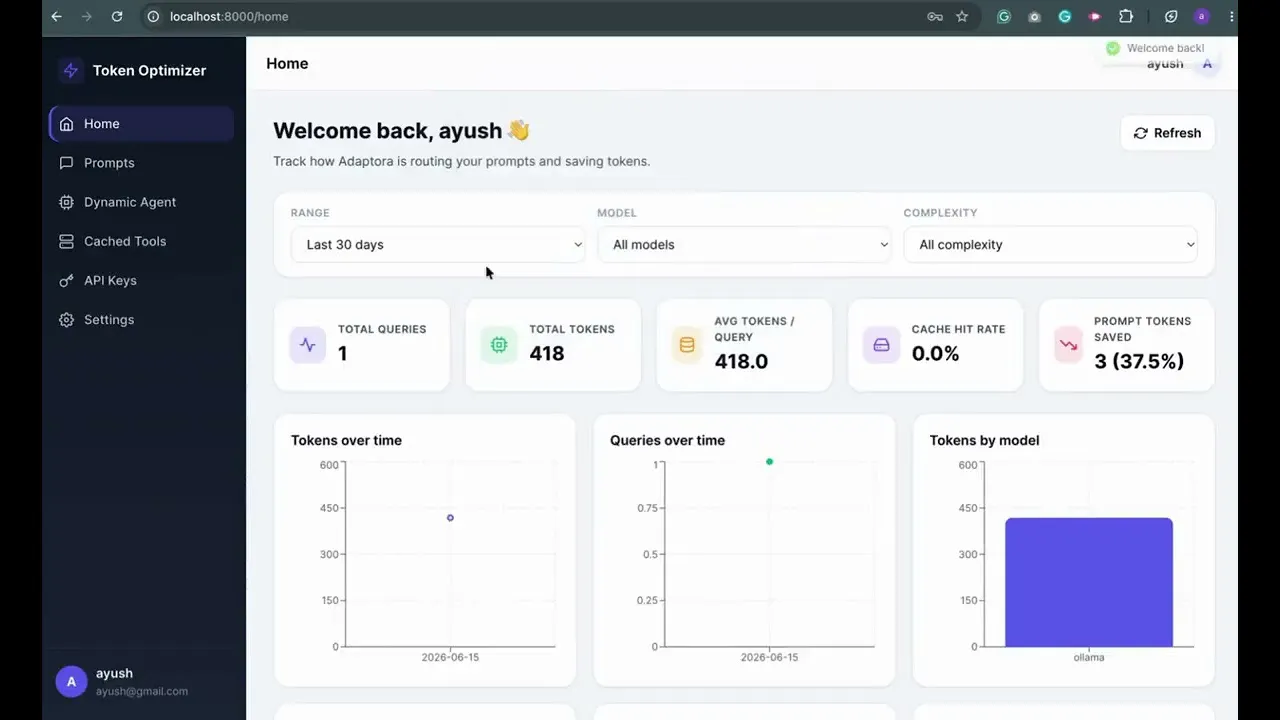This screenshot has height=720, width=1280.
Task: Click the Cached Tools server icon
Action: pos(66,241)
